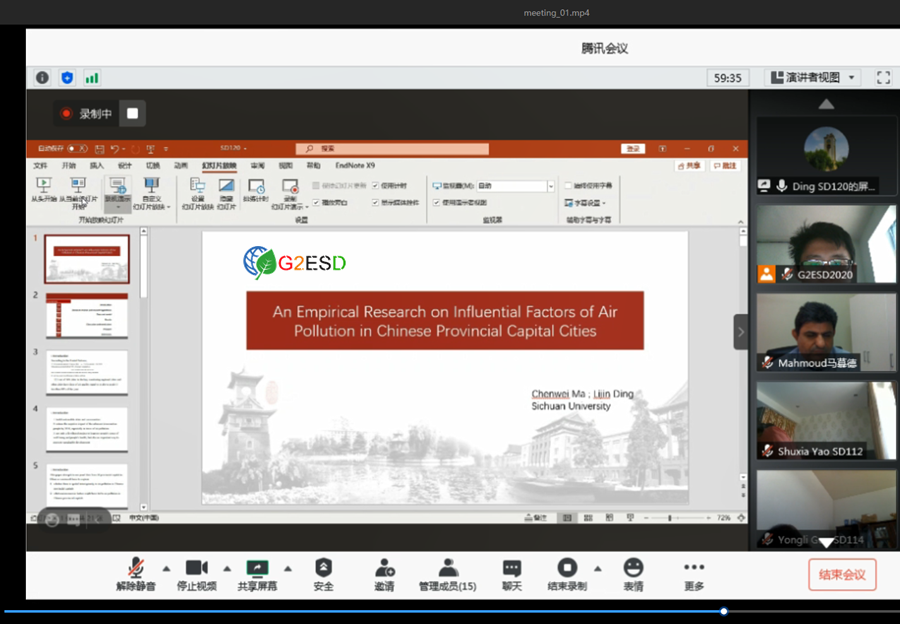Image resolution: width=900 pixels, height=624 pixels.
Task: Click the 结束录制 stop recording icon
Action: 567,567
